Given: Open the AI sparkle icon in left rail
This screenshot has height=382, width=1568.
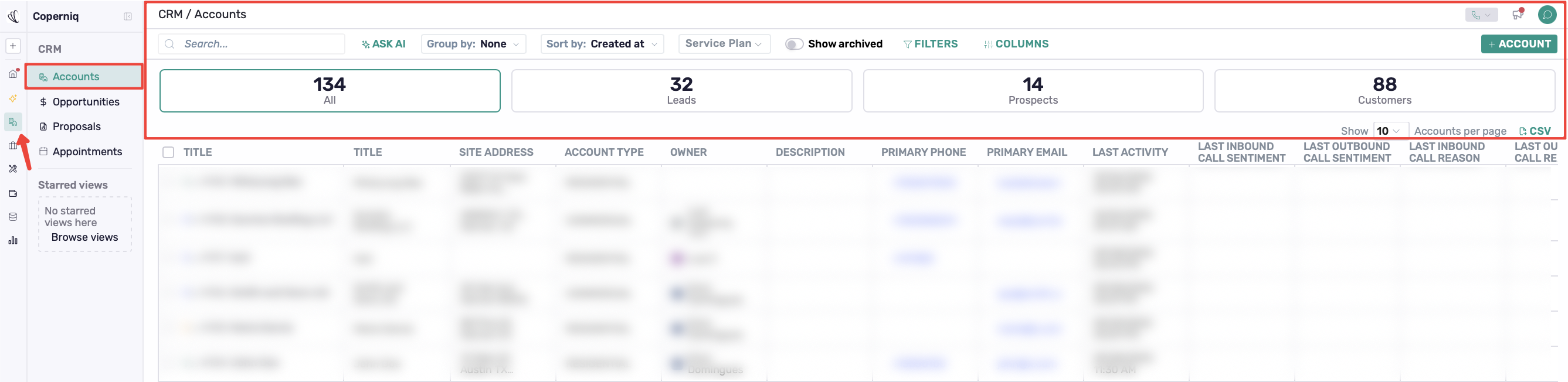Looking at the screenshot, I should 13,98.
